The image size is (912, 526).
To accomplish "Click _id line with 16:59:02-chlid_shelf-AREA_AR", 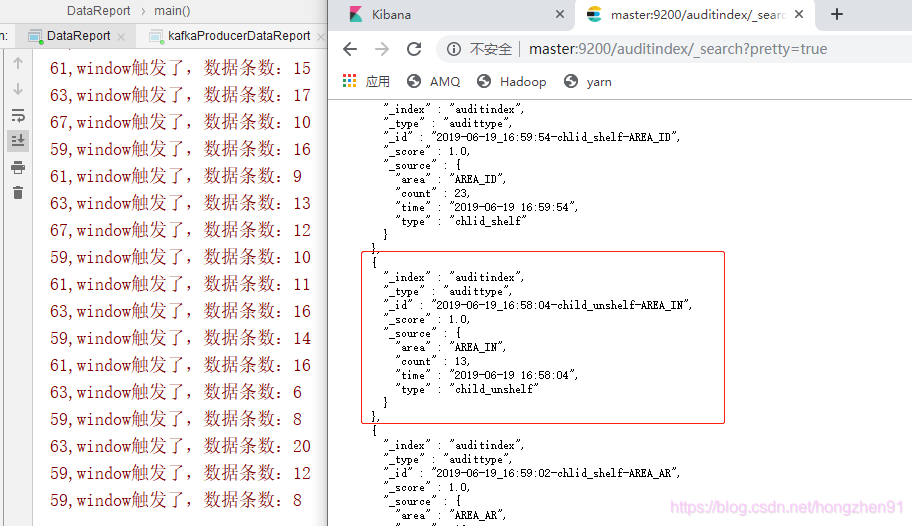I will tap(532, 473).
